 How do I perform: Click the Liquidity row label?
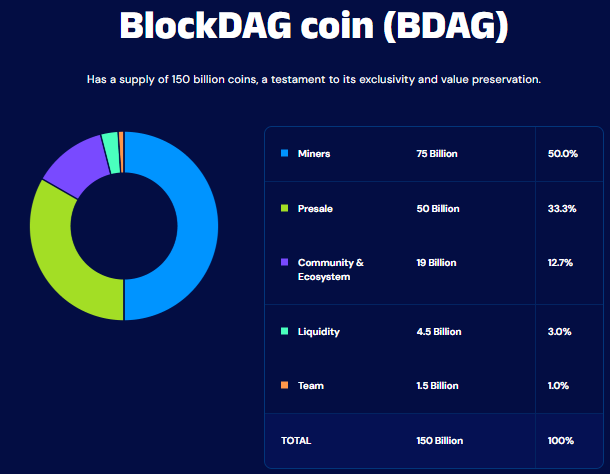pyautogui.click(x=319, y=332)
